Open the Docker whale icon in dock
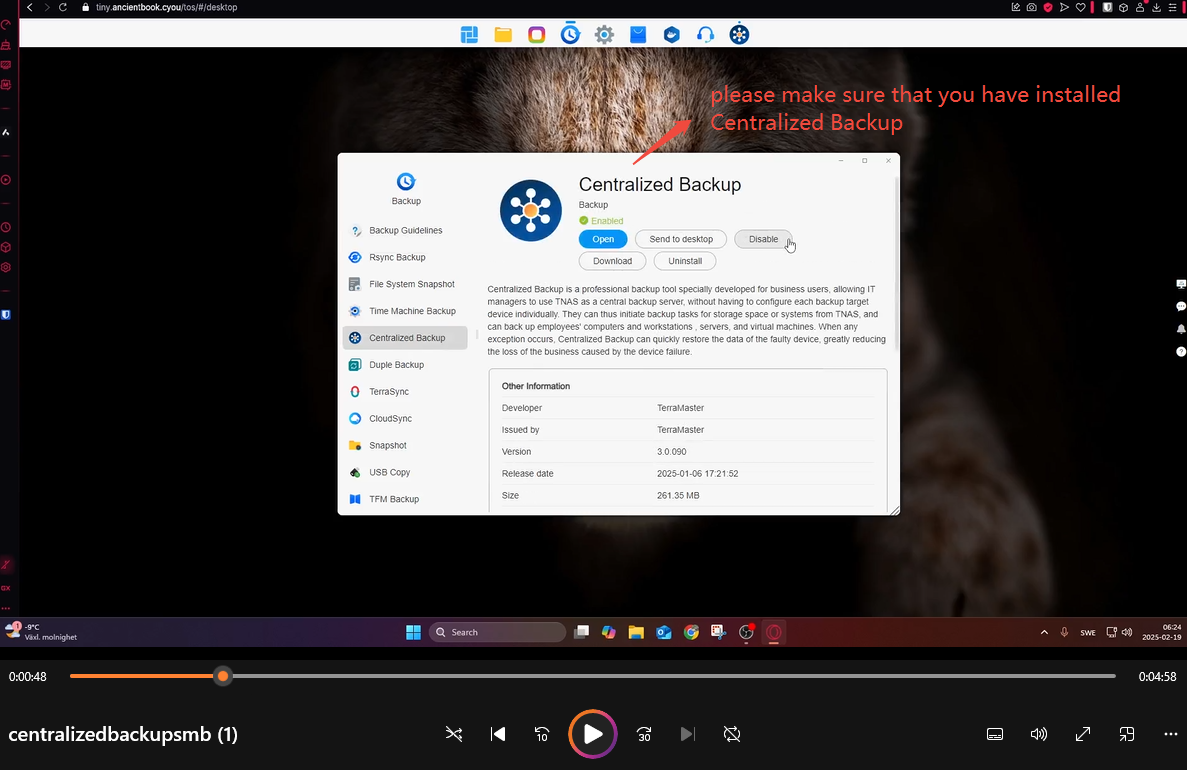 (x=671, y=34)
